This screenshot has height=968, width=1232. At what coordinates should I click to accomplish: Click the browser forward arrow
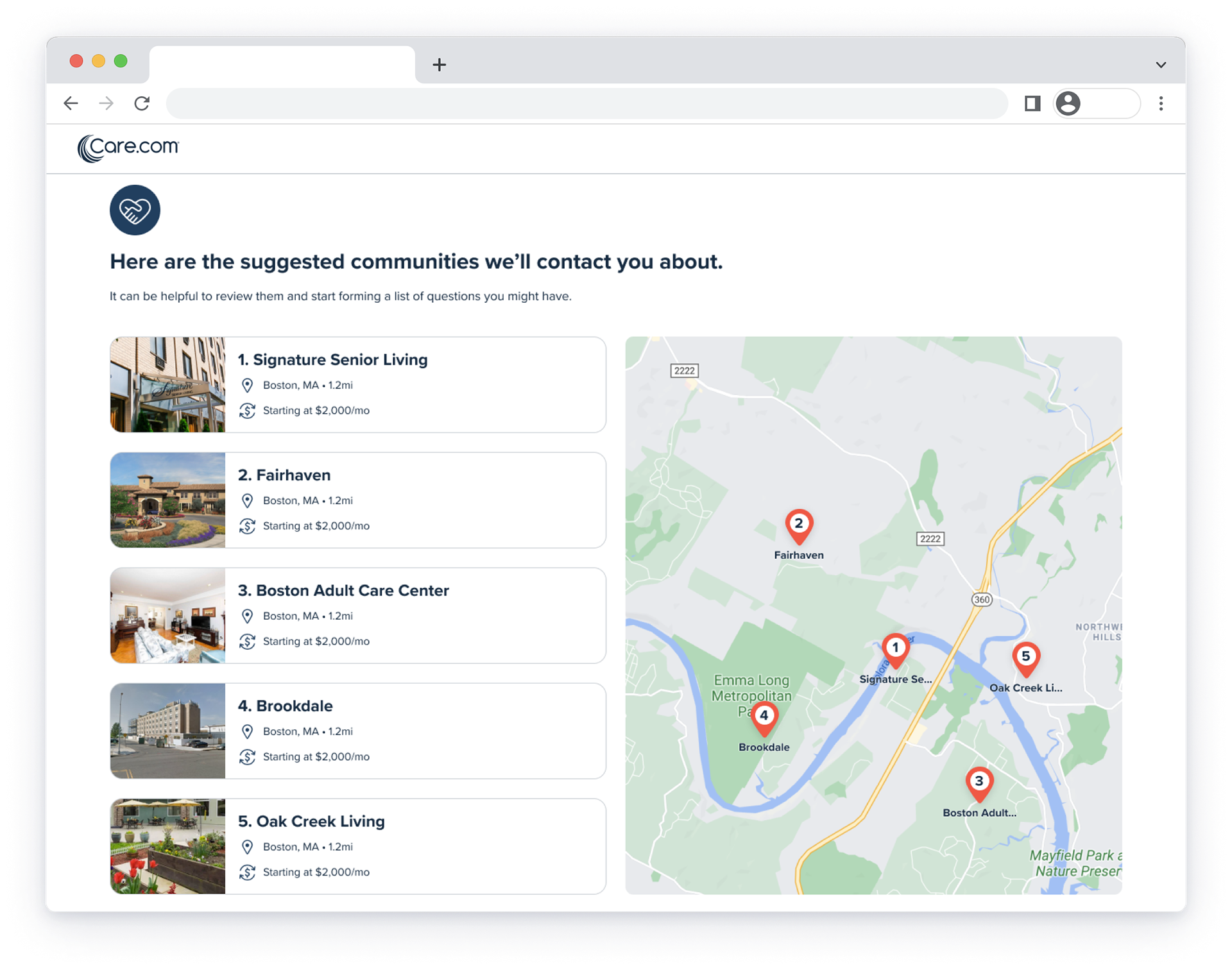(107, 103)
